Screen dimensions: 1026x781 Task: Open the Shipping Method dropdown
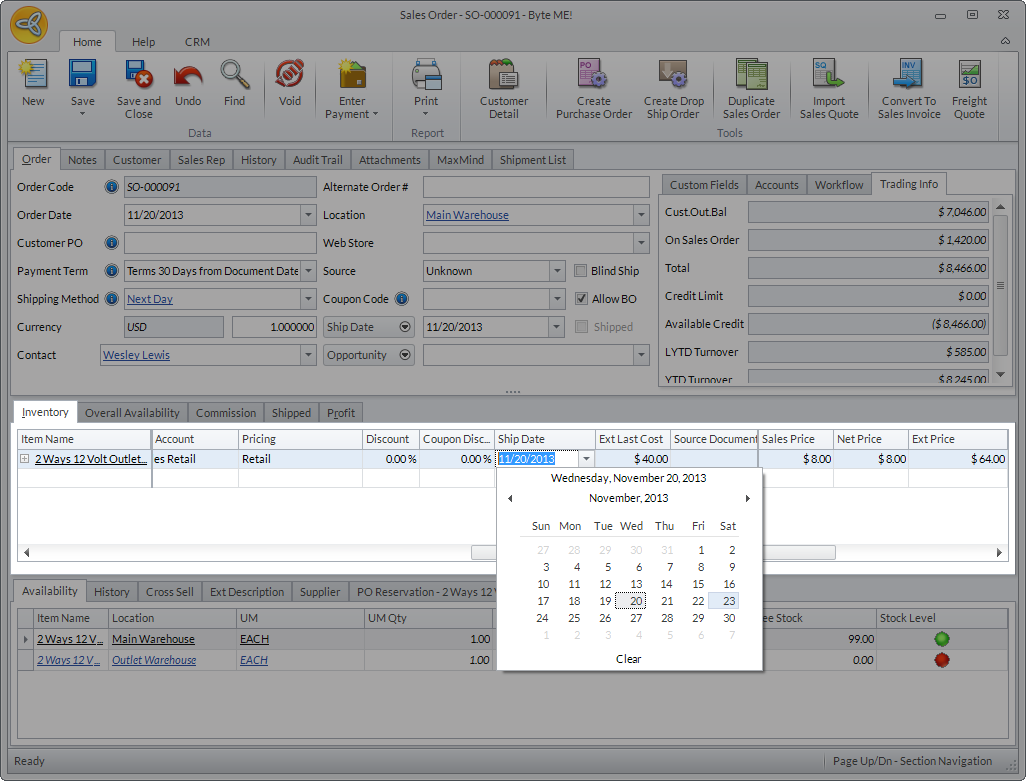tap(308, 299)
